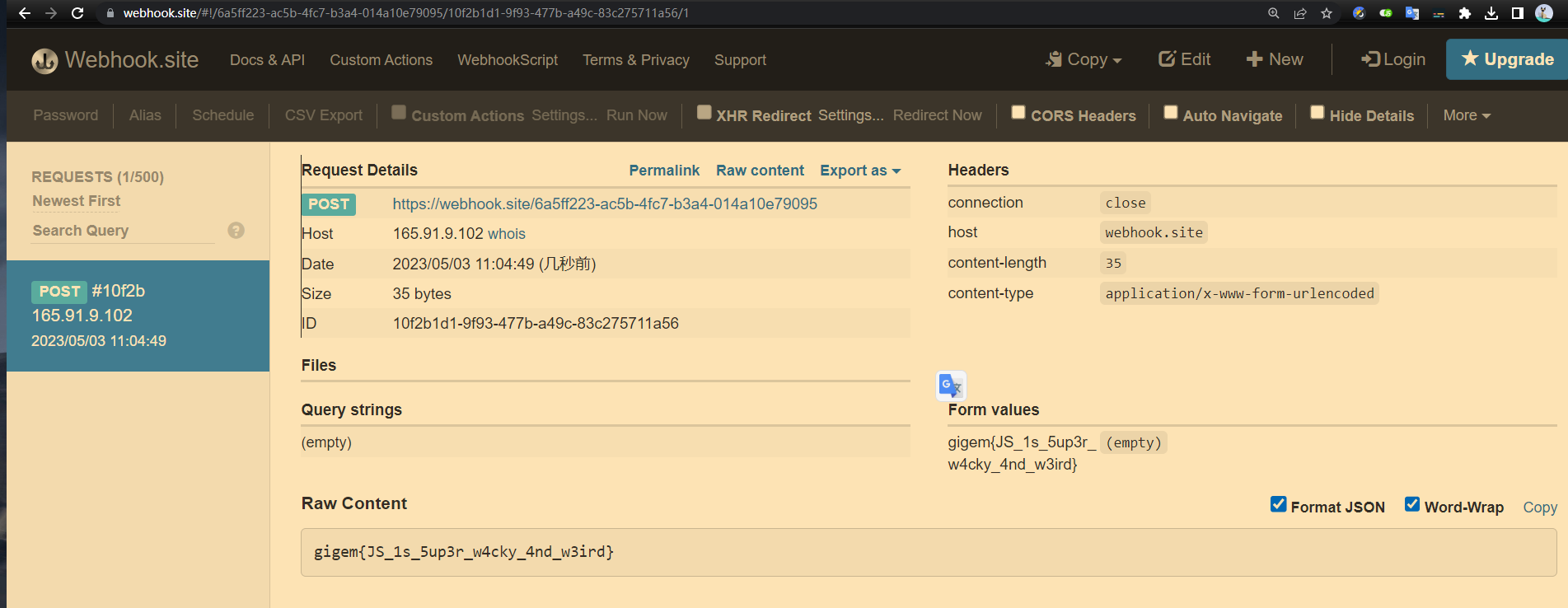Open the Copy dropdown menu
This screenshot has width=1568, height=608.
pos(1084,59)
